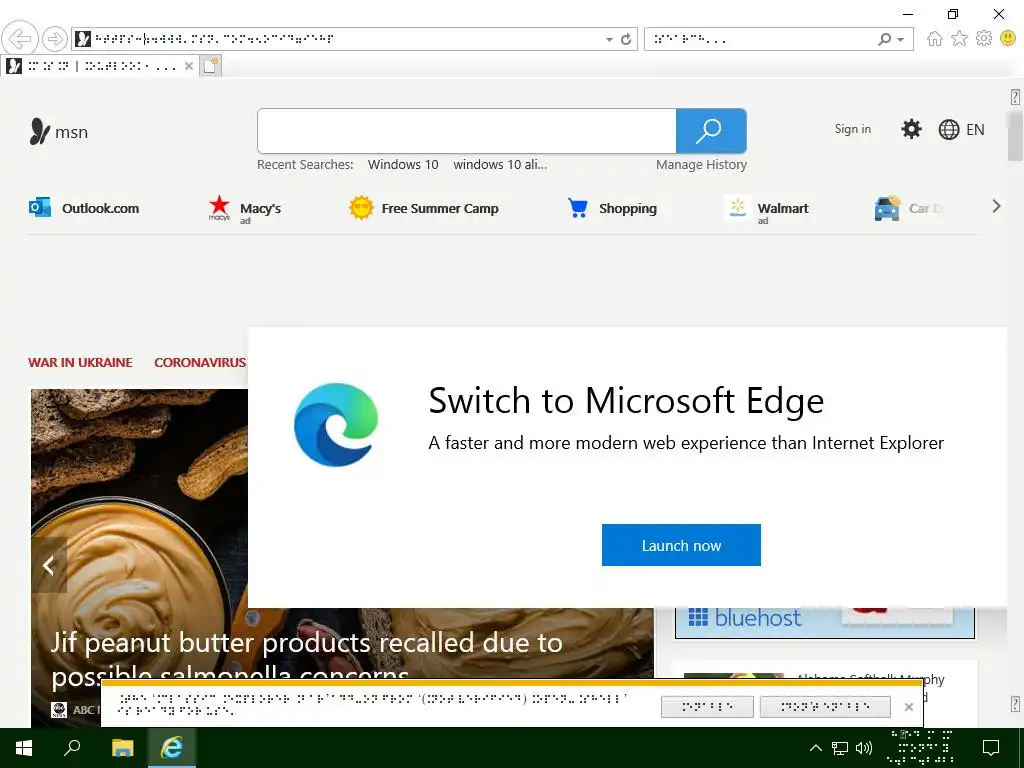Open the partially hidden Car shortcut
This screenshot has width=1024, height=768.
coord(908,208)
